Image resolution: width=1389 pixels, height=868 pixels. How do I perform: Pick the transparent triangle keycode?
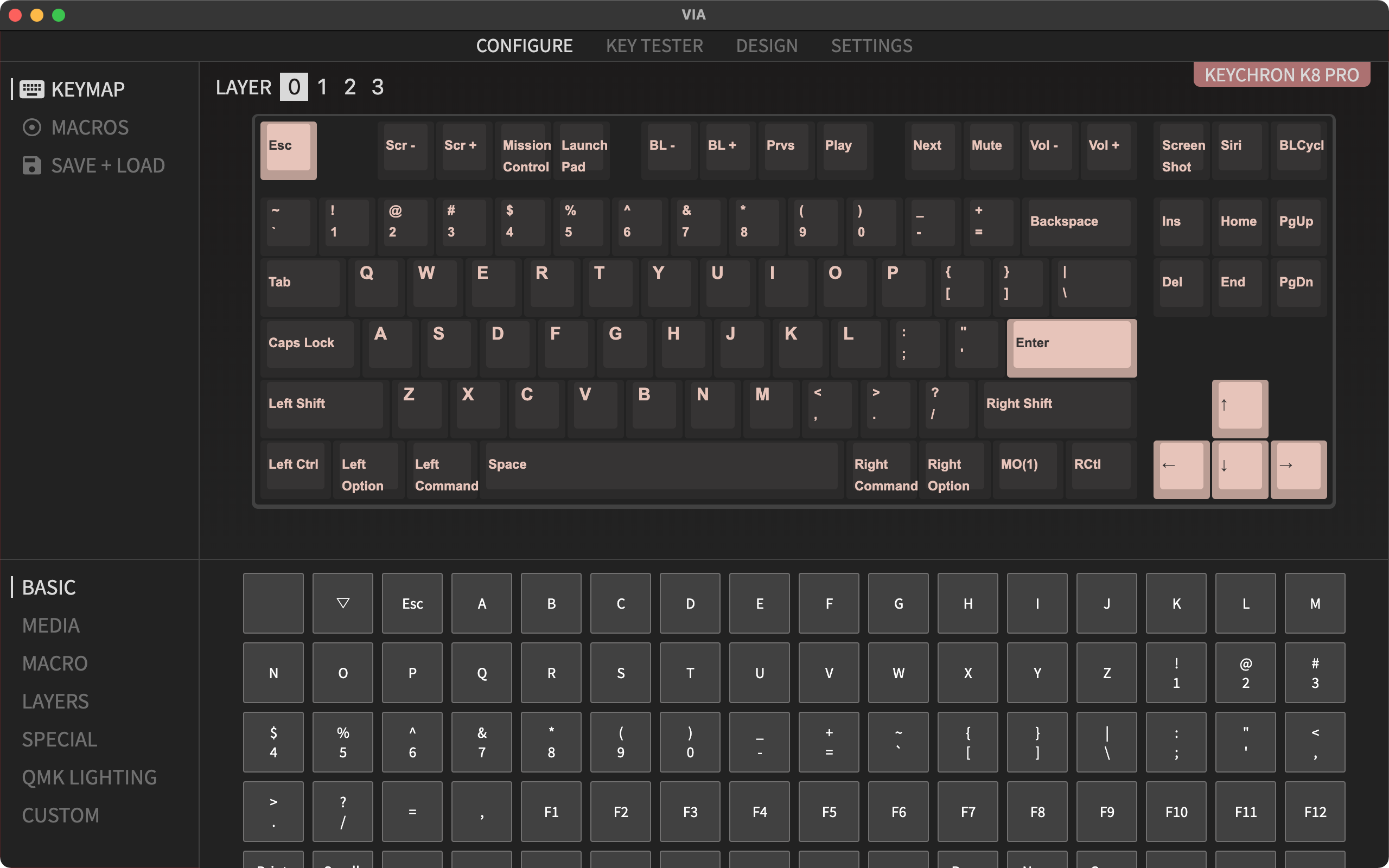click(343, 603)
